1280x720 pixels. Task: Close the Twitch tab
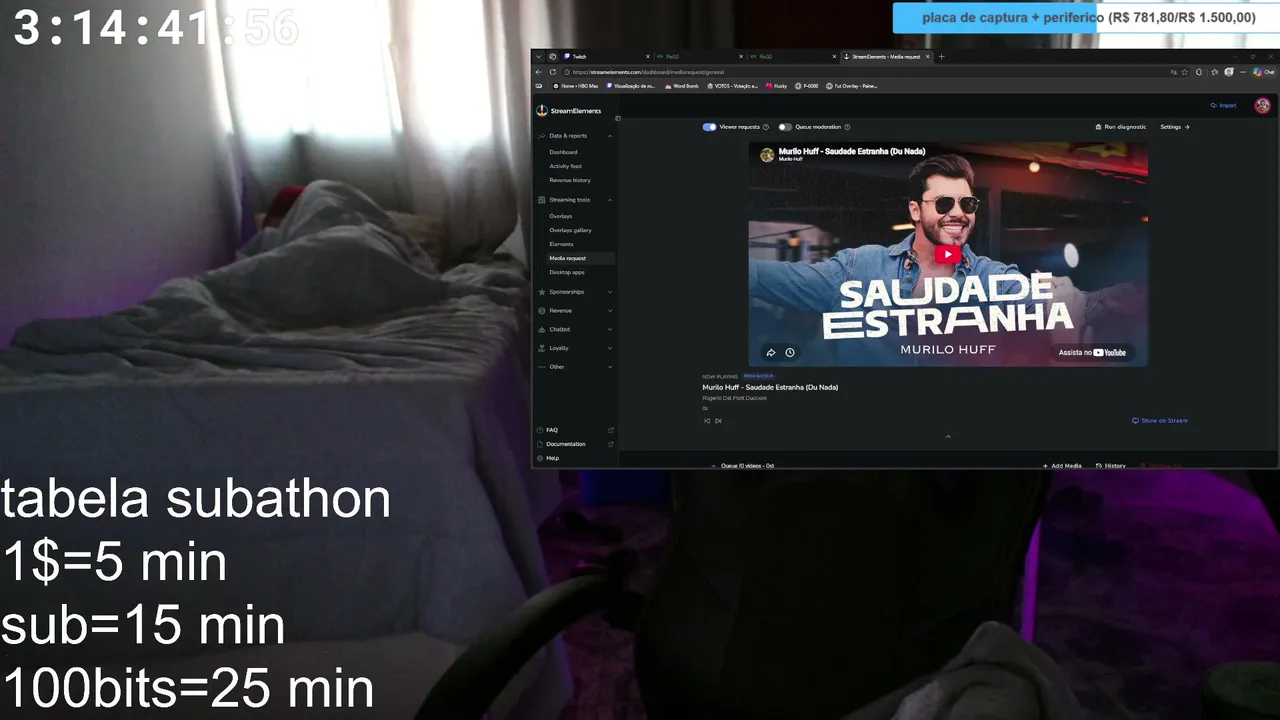[x=648, y=57]
